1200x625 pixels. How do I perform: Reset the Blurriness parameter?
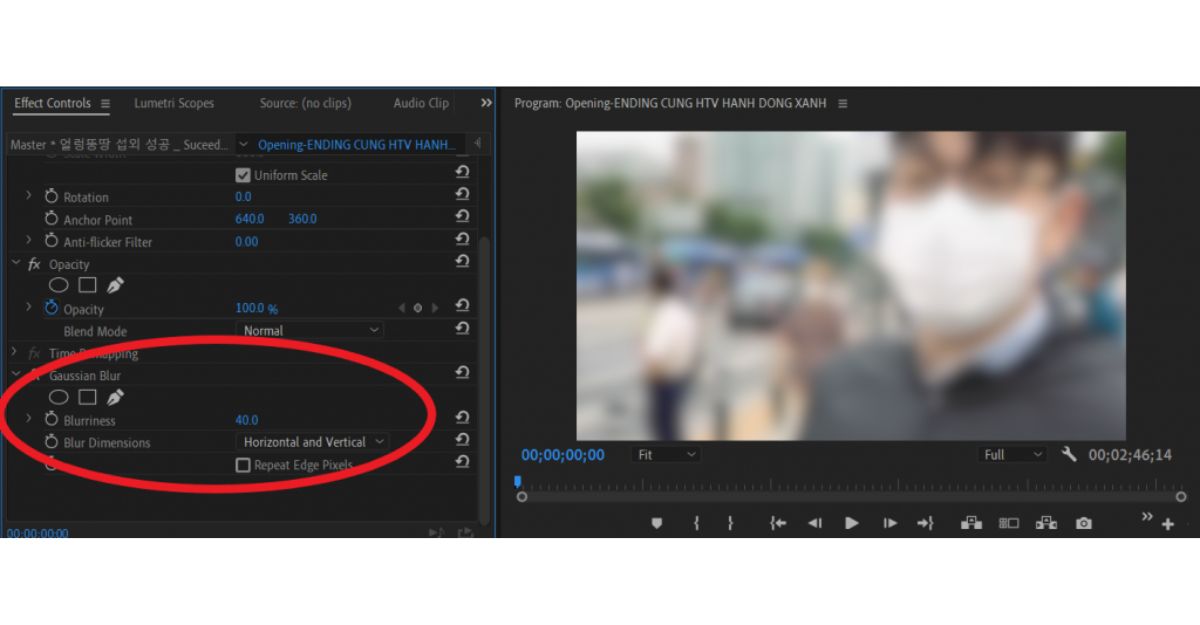[x=462, y=418]
